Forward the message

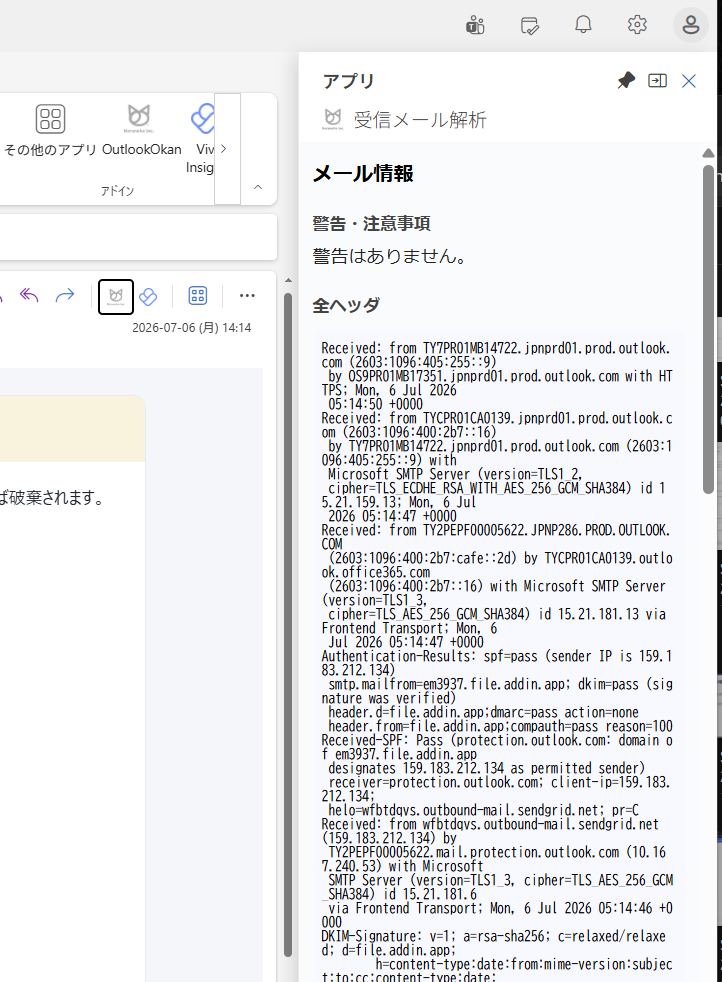click(x=64, y=295)
